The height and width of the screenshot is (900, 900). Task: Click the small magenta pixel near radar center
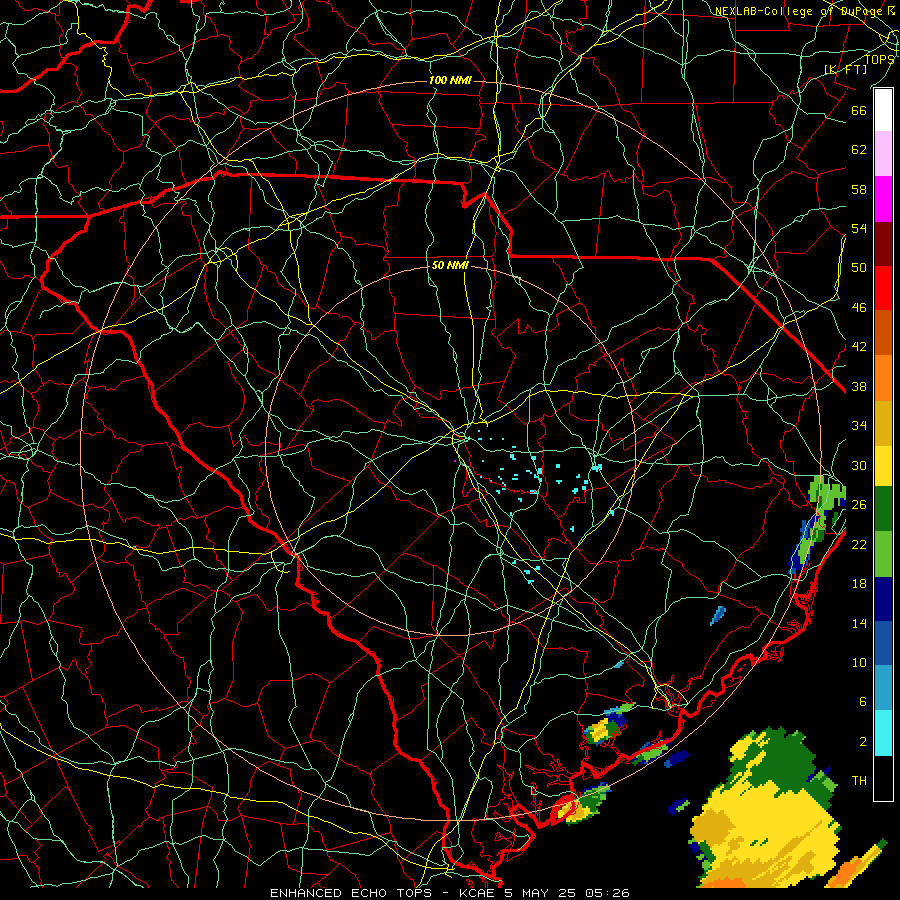455,461
